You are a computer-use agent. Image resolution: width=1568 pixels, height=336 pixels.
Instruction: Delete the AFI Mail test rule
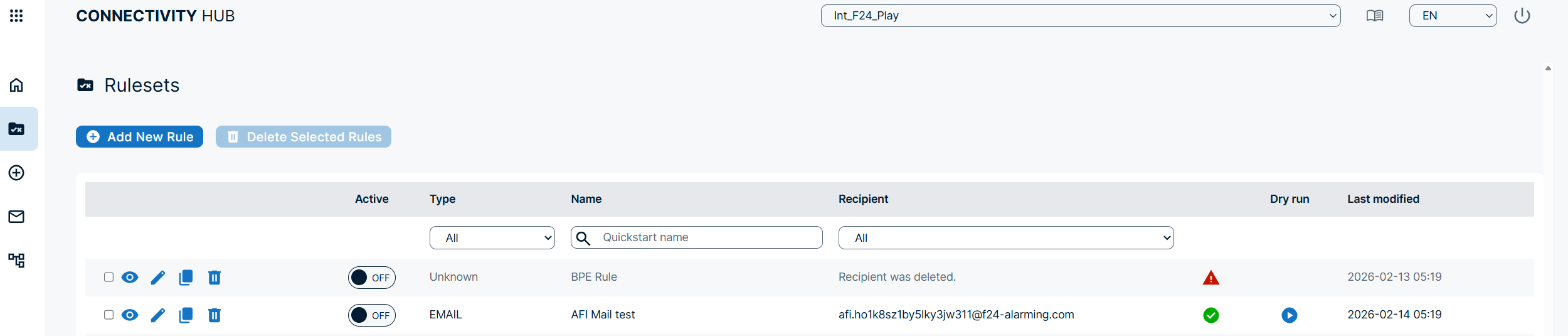coord(215,315)
